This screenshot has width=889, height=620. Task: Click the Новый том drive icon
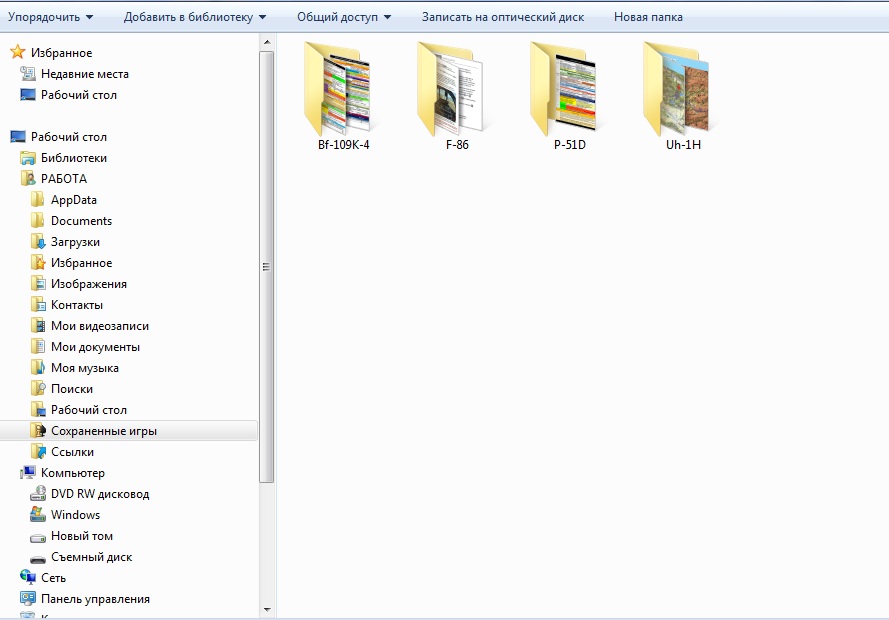click(37, 536)
